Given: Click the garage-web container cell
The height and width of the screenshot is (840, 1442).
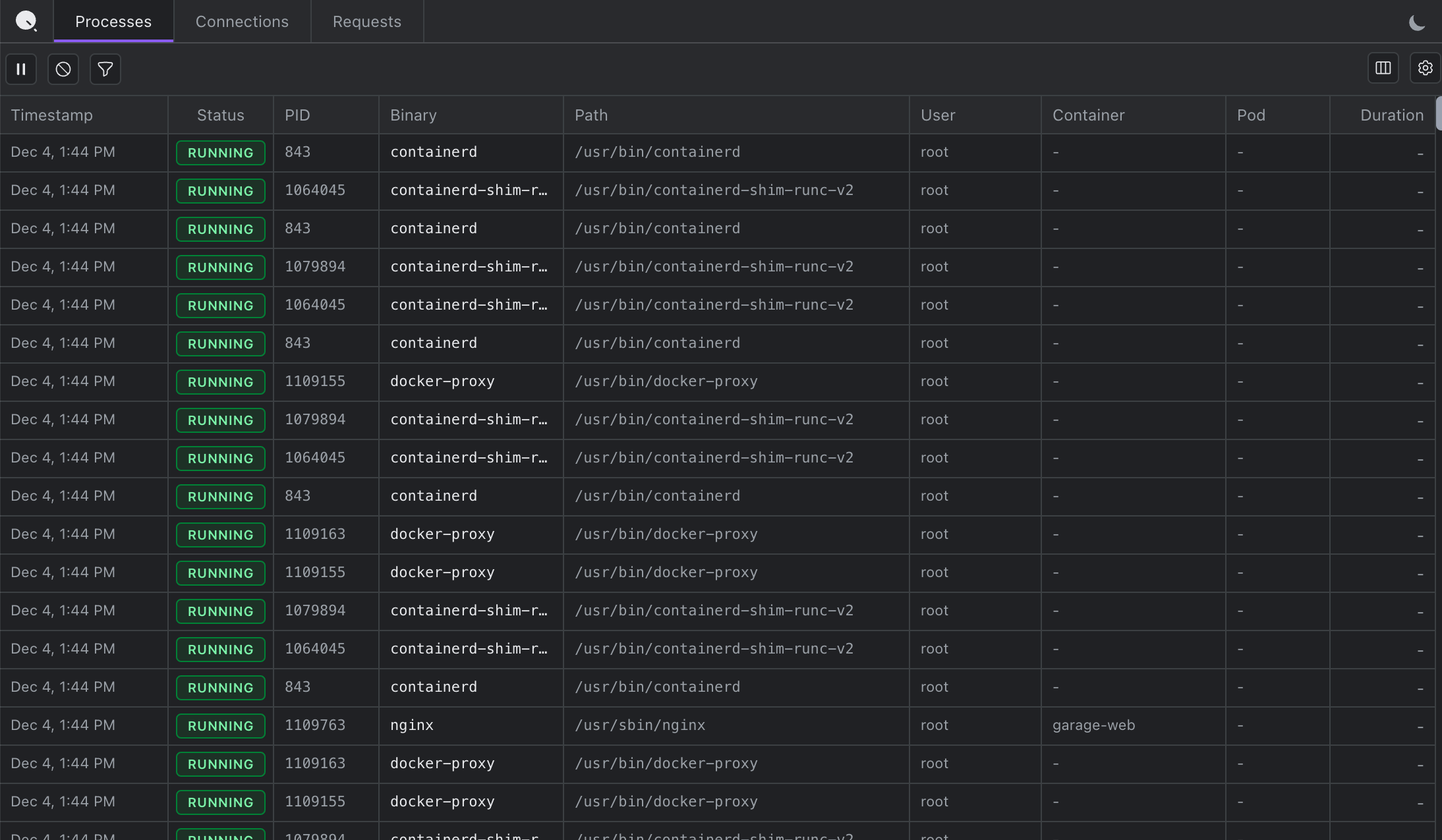Looking at the screenshot, I should [x=1093, y=725].
